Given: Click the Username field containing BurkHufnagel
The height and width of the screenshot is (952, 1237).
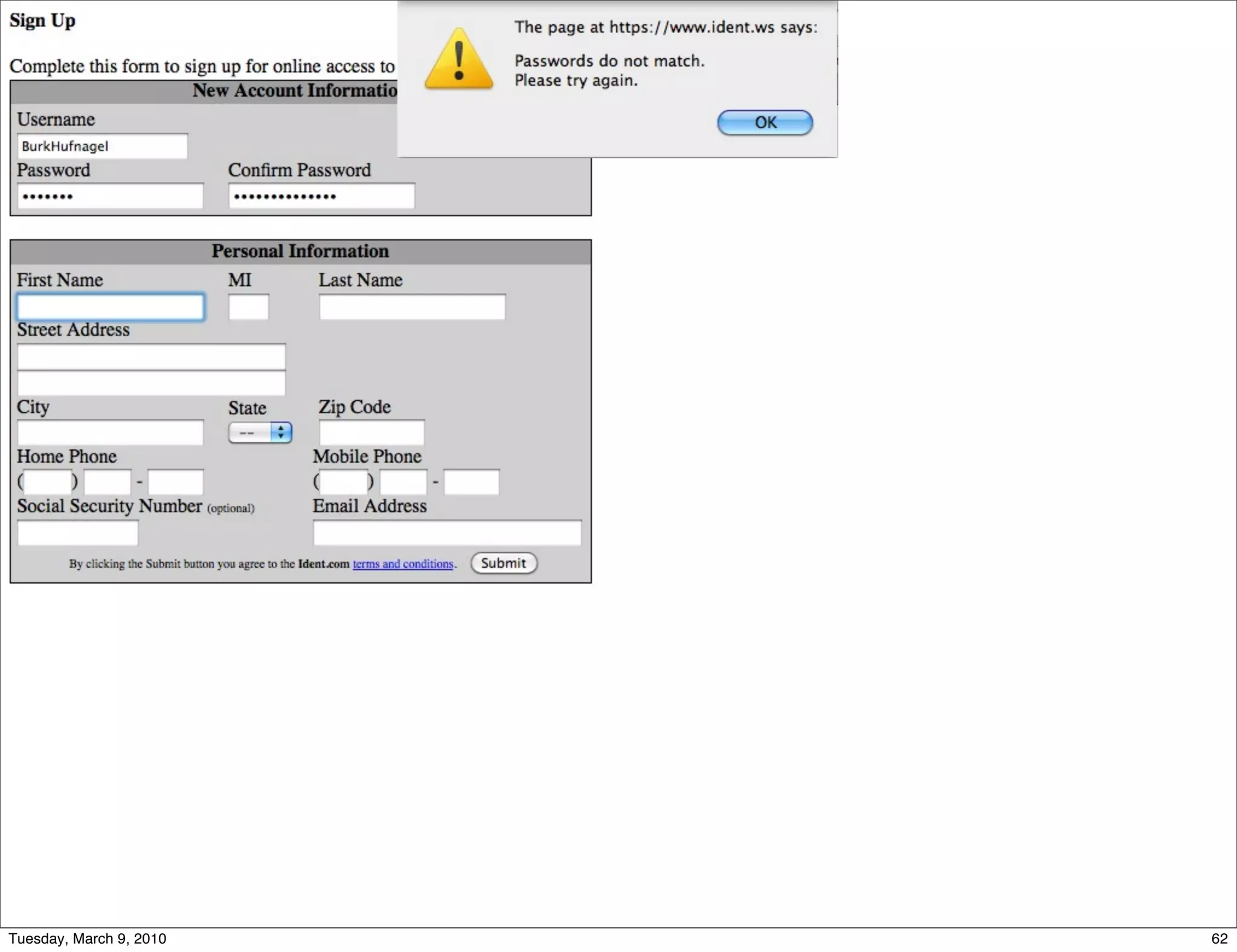Looking at the screenshot, I should click(x=102, y=146).
